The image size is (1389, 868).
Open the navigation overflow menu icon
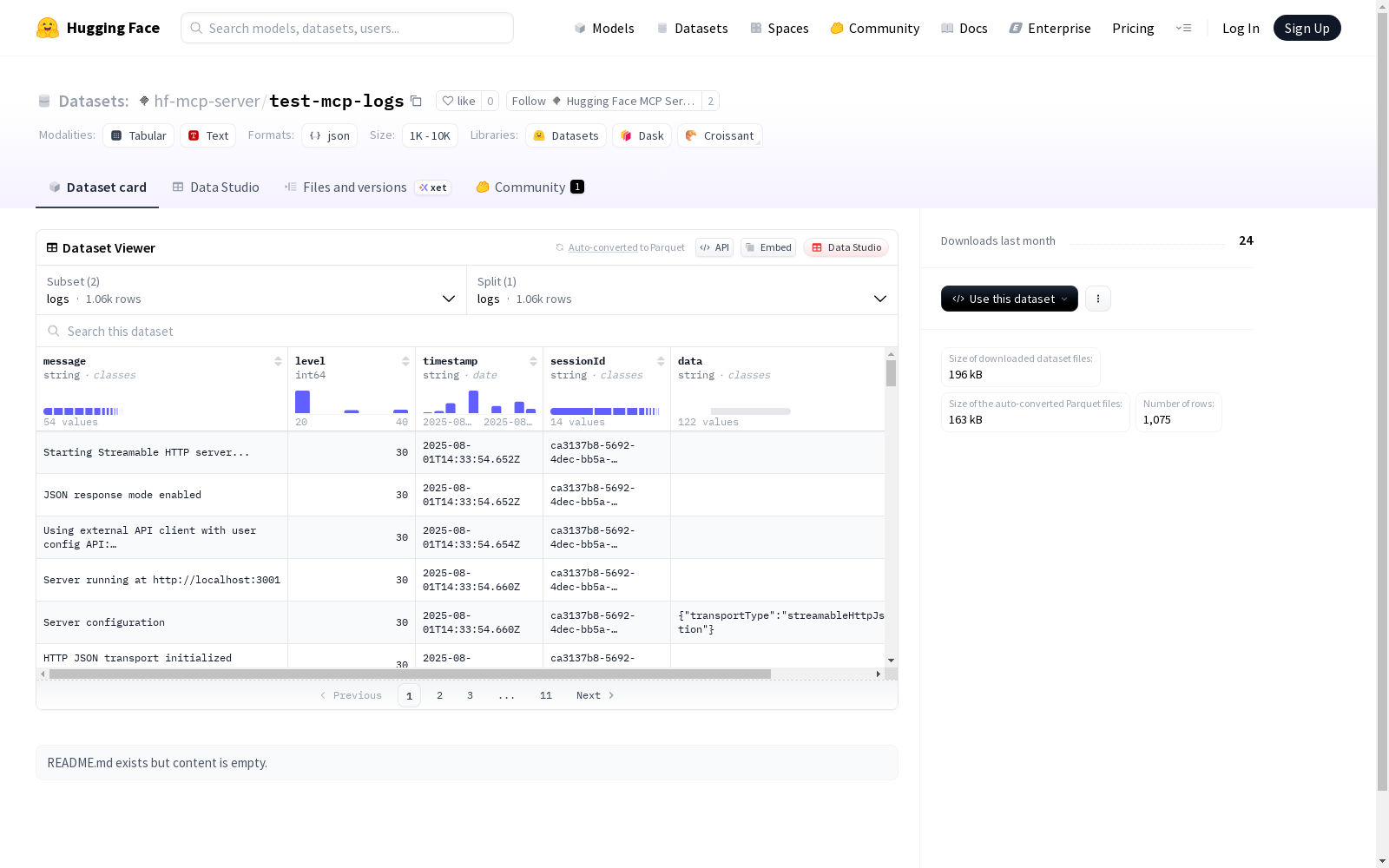[x=1183, y=28]
